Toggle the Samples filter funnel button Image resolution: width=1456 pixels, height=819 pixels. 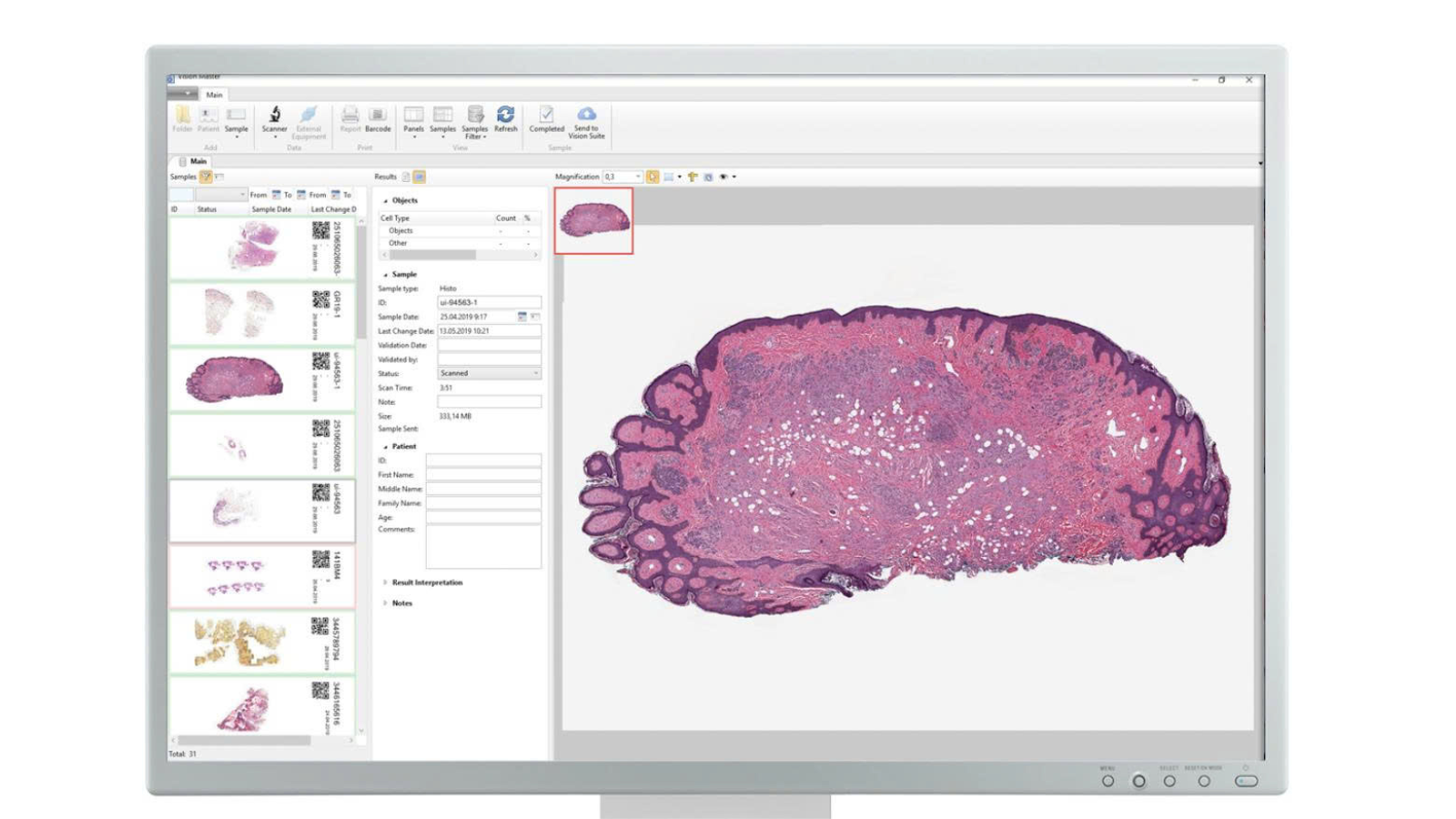tap(206, 177)
